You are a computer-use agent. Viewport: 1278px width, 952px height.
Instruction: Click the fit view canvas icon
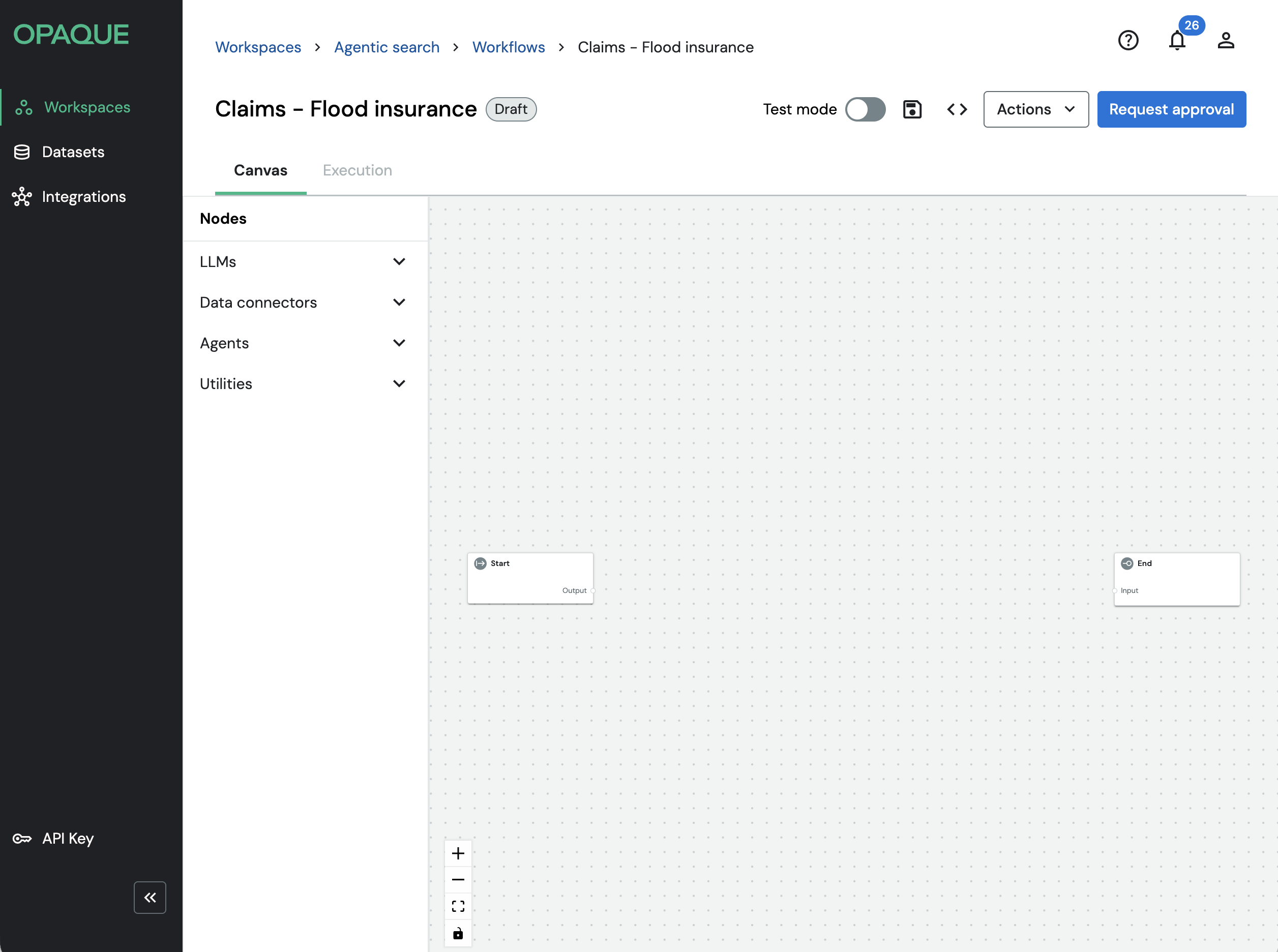click(458, 906)
